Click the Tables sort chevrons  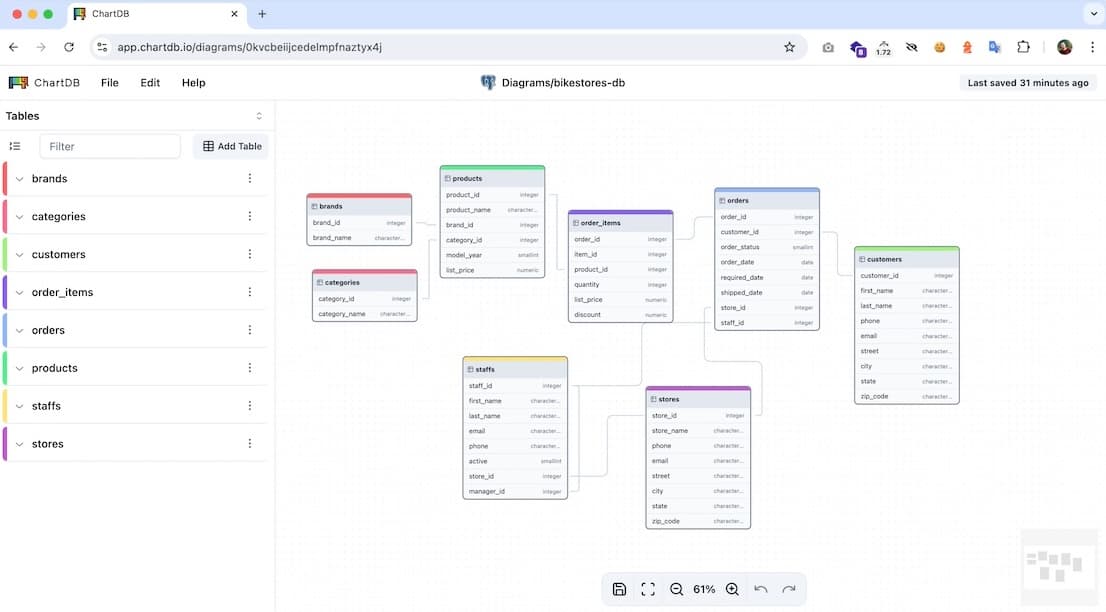(x=258, y=115)
